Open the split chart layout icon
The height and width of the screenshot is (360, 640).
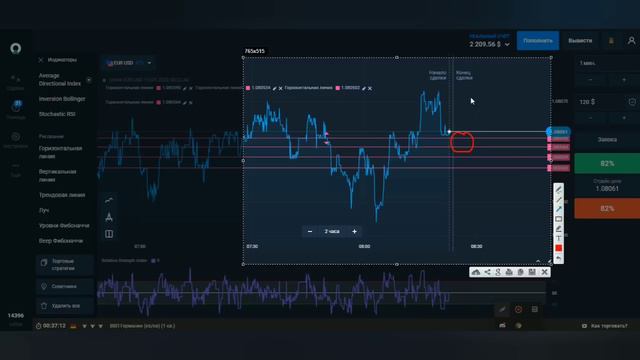pyautogui.click(x=109, y=234)
